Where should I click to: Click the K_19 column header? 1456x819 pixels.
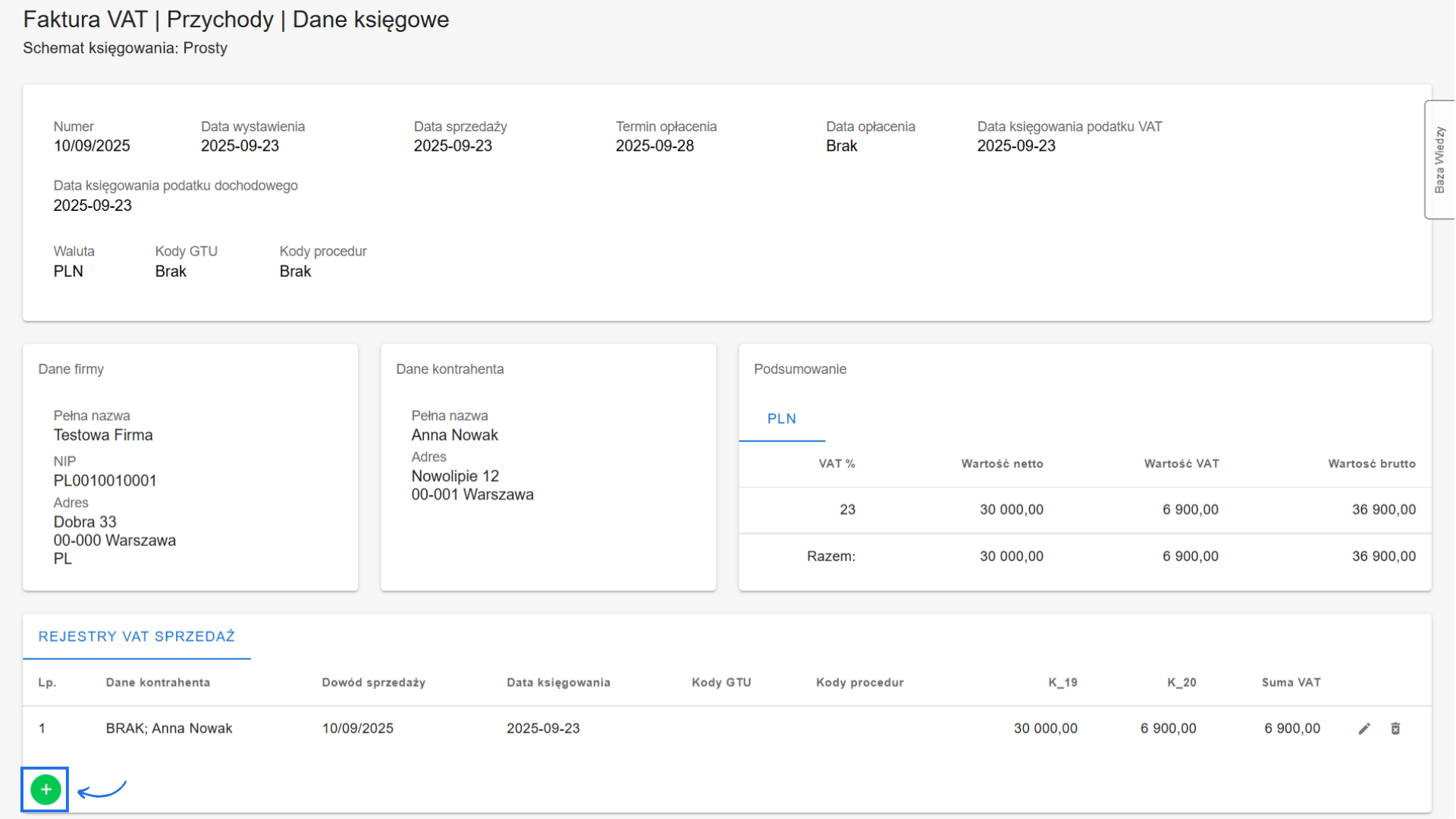tap(1062, 682)
